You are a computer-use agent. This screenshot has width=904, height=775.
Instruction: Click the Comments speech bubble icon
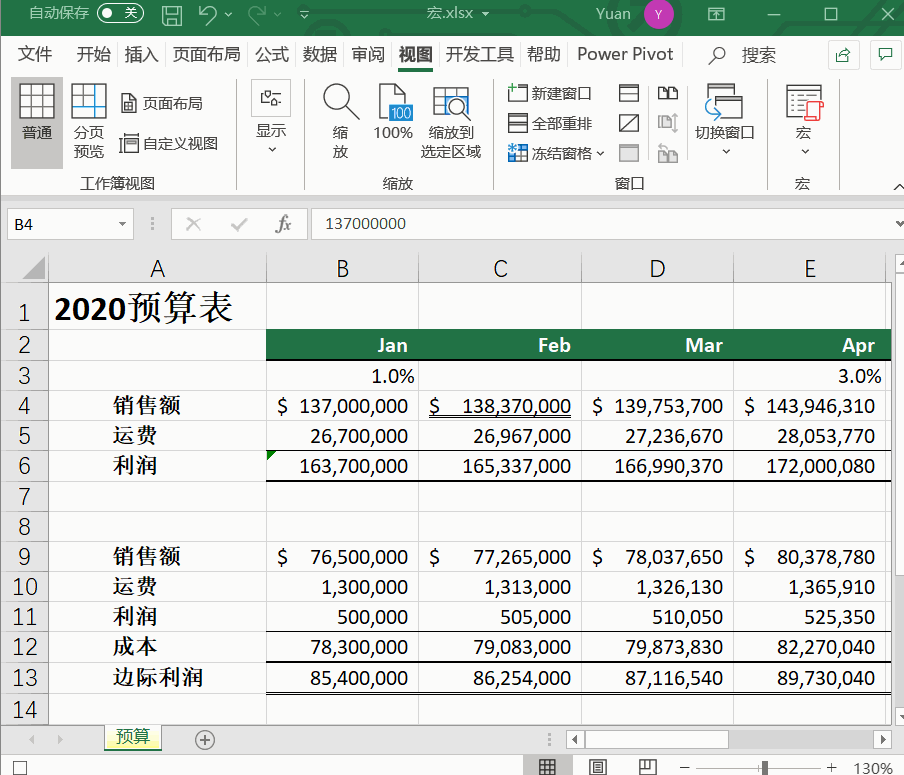[884, 55]
